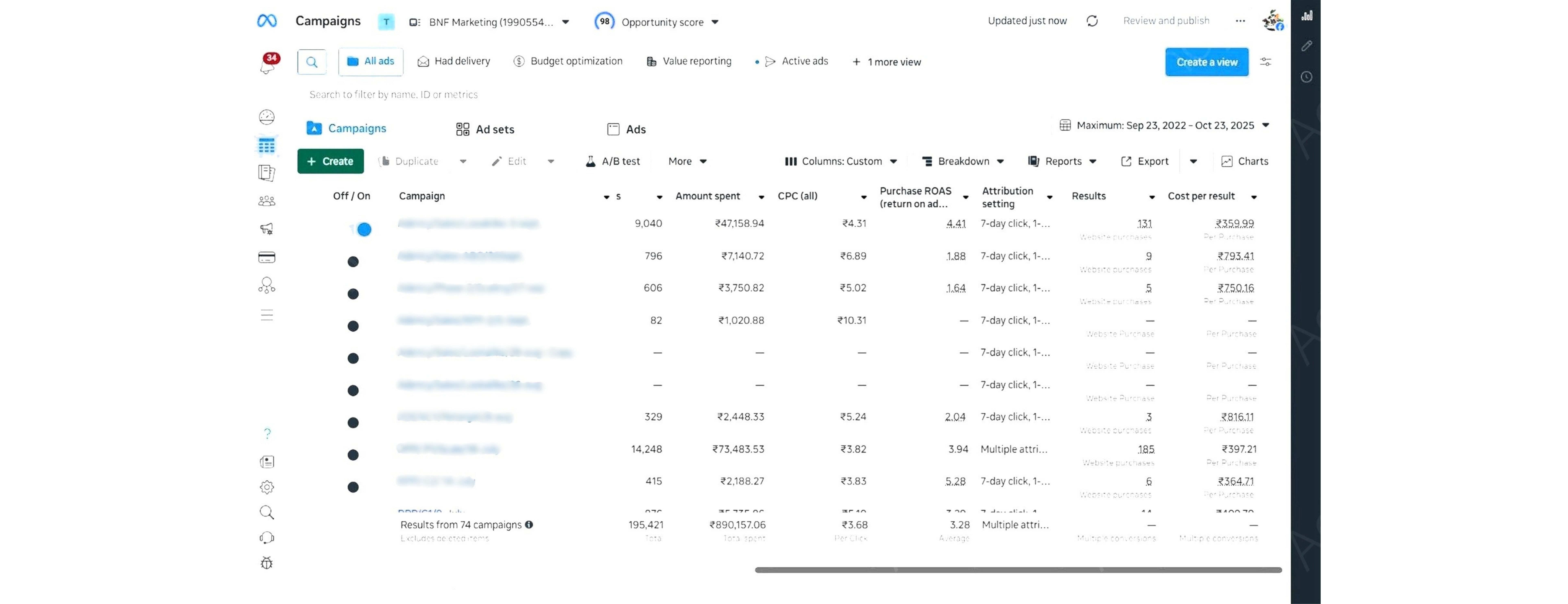Open the bar chart panel icon
Viewport: 1568px width, 604px height.
(1307, 16)
